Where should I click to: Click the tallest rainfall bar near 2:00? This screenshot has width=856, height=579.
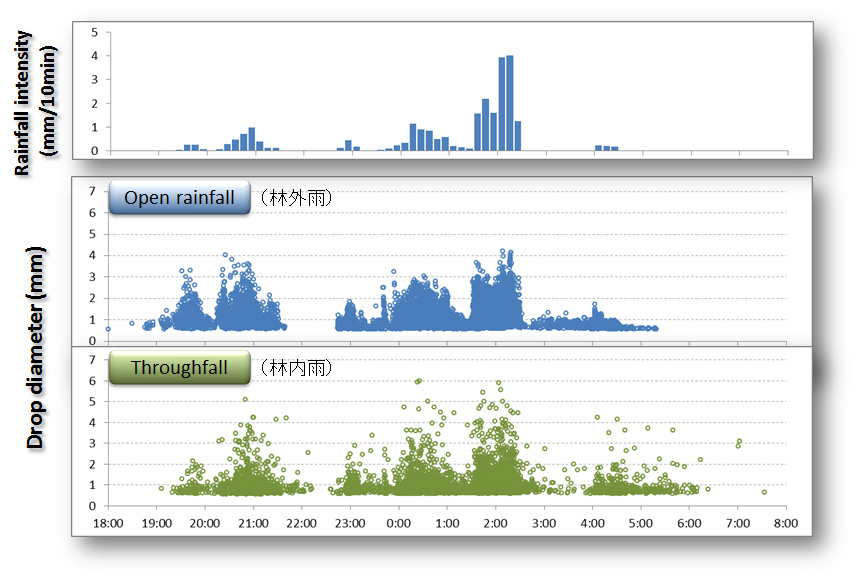[507, 100]
